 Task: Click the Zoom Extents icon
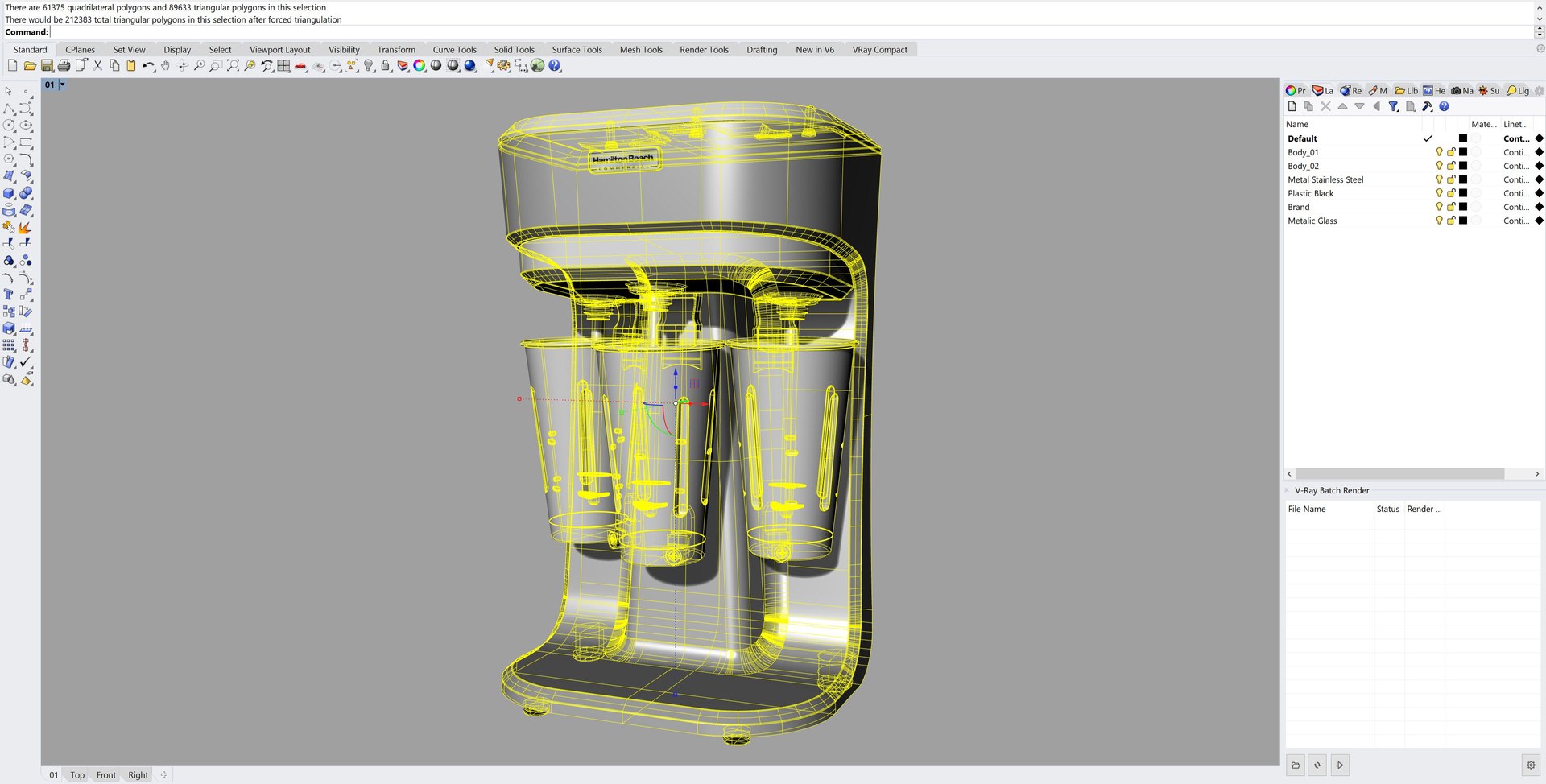233,66
